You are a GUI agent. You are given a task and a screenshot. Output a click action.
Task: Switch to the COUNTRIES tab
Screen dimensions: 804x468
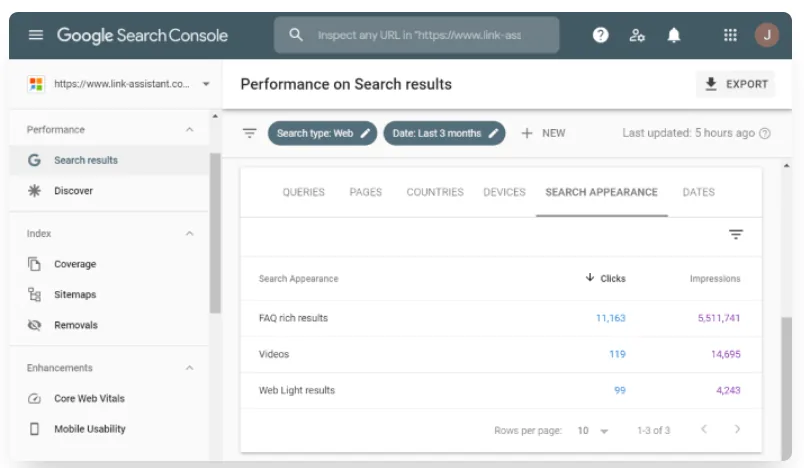(435, 192)
